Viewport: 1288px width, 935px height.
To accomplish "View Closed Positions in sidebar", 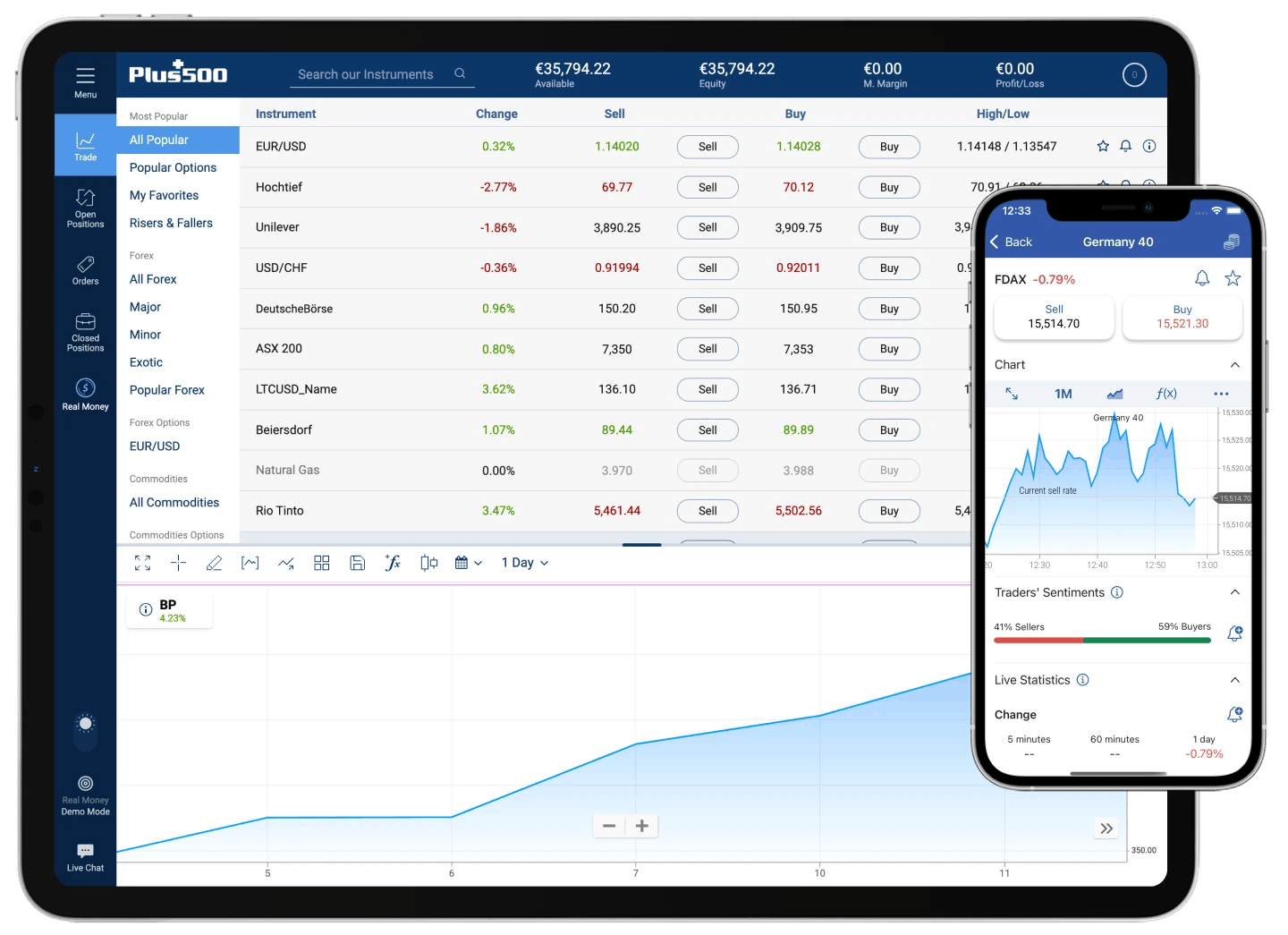I will [85, 332].
